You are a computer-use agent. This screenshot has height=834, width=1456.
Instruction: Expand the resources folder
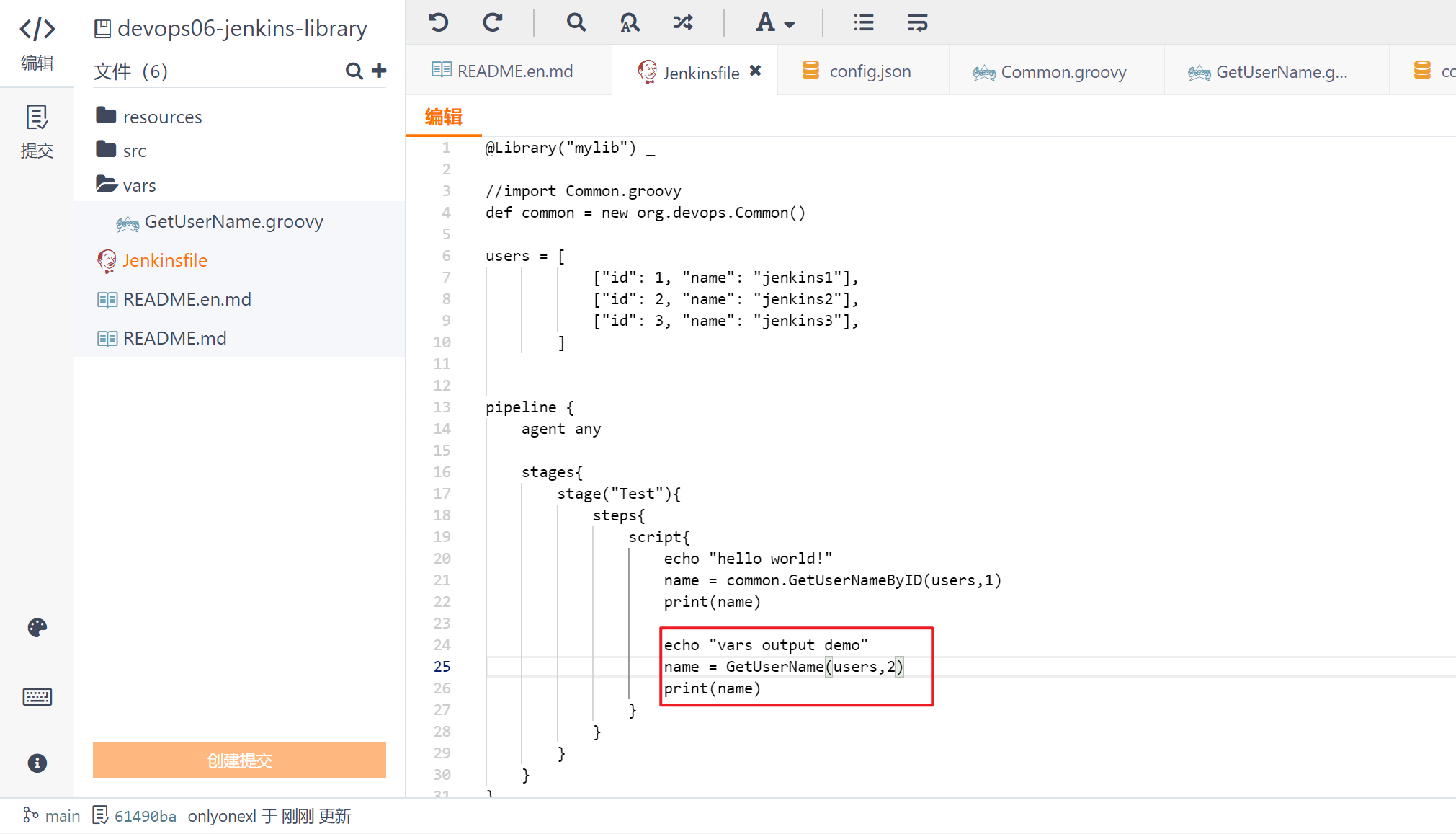pyautogui.click(x=148, y=116)
